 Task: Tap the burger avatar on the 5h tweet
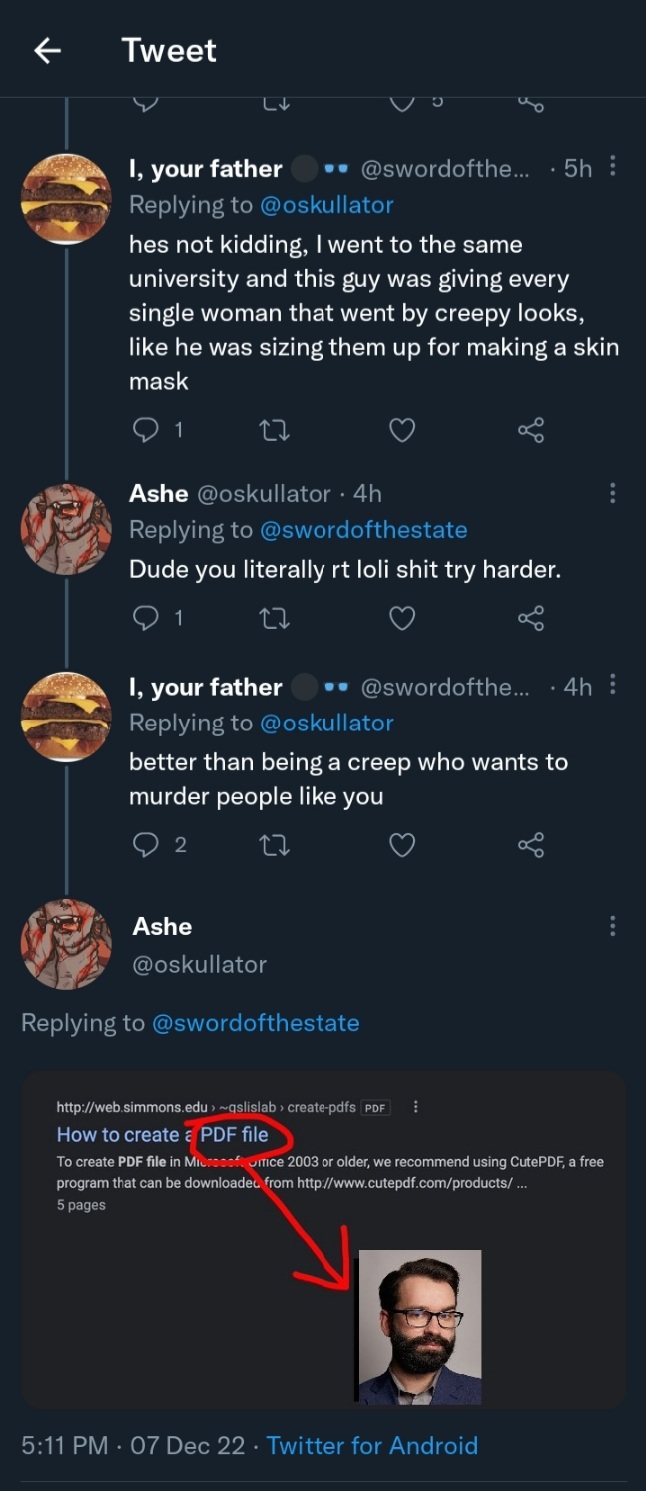click(x=66, y=199)
